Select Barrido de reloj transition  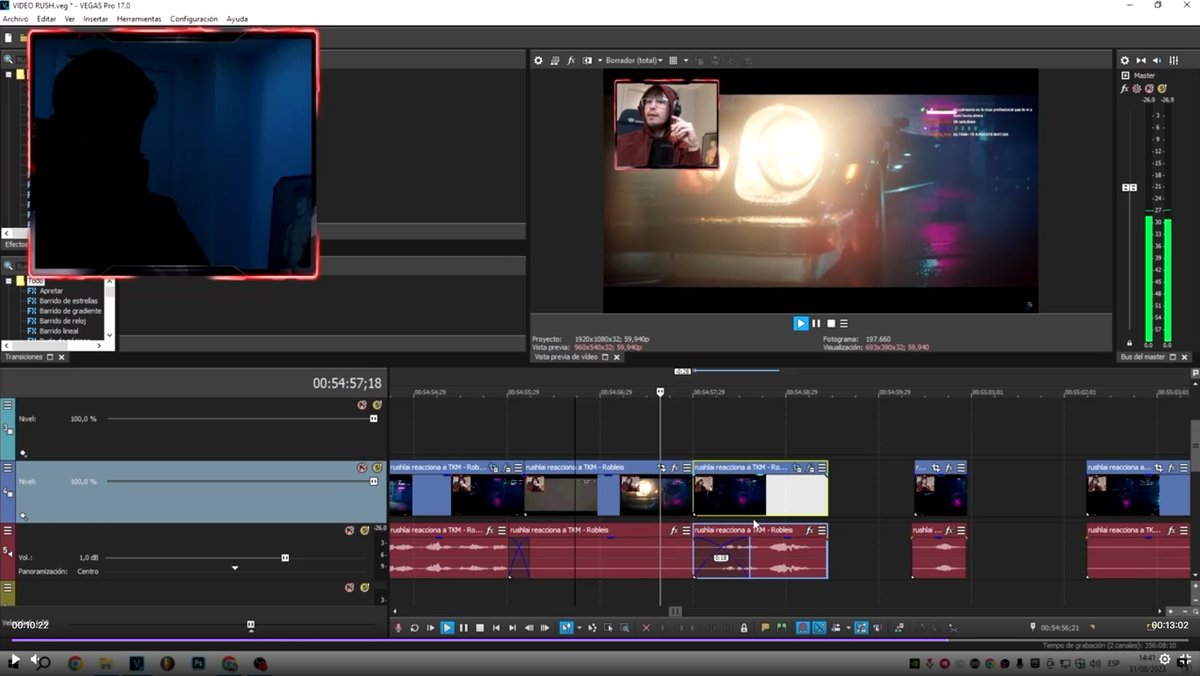click(x=62, y=321)
